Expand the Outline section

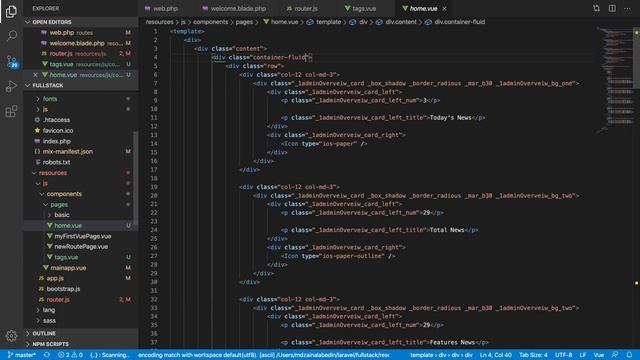pos(81,333)
